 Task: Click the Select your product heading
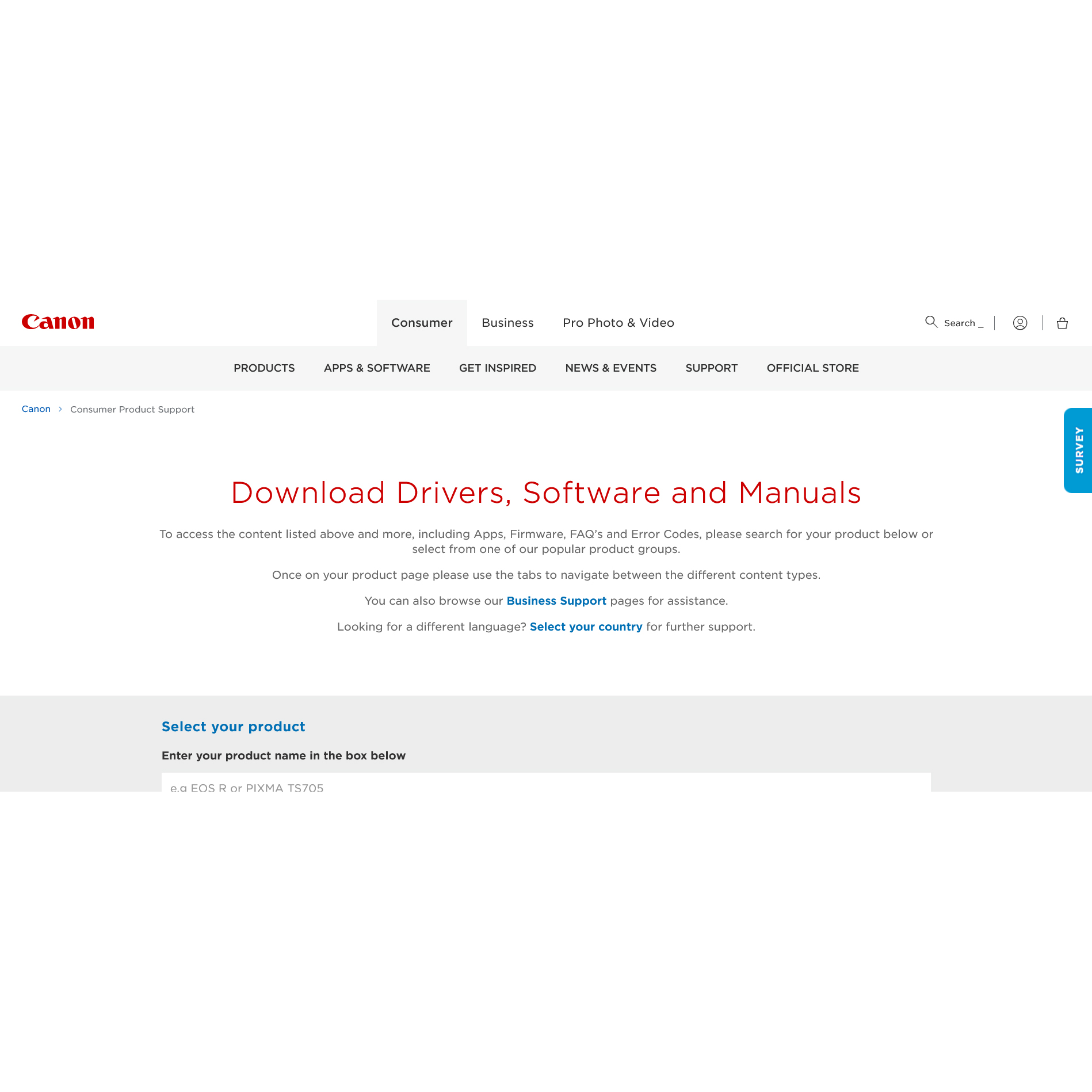[x=234, y=727]
